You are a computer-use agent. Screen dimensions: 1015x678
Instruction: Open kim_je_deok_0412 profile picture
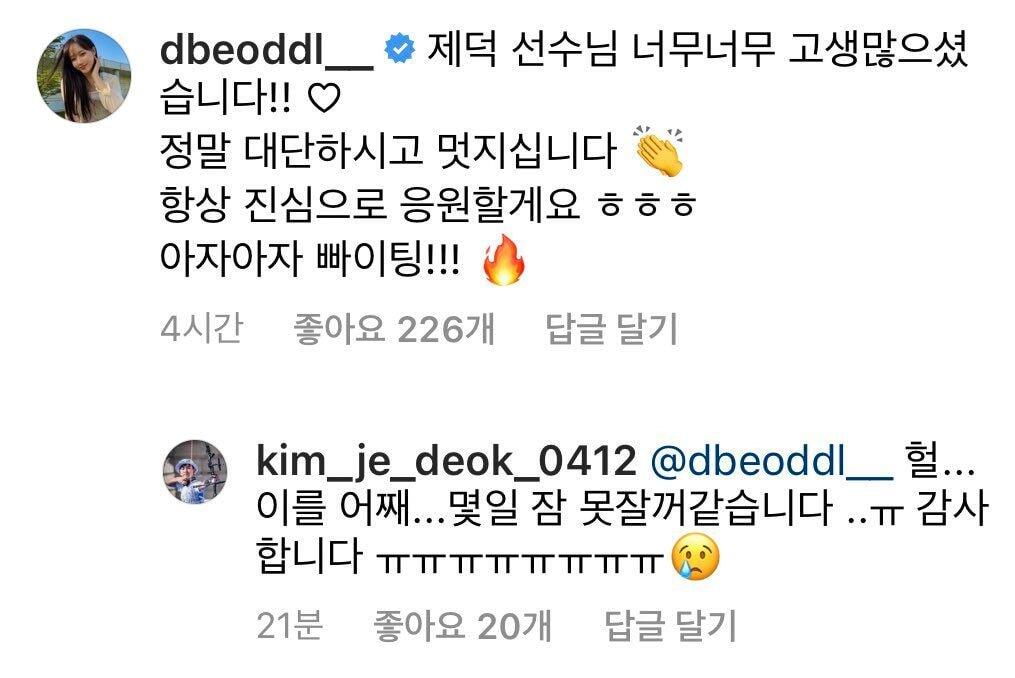[x=195, y=471]
